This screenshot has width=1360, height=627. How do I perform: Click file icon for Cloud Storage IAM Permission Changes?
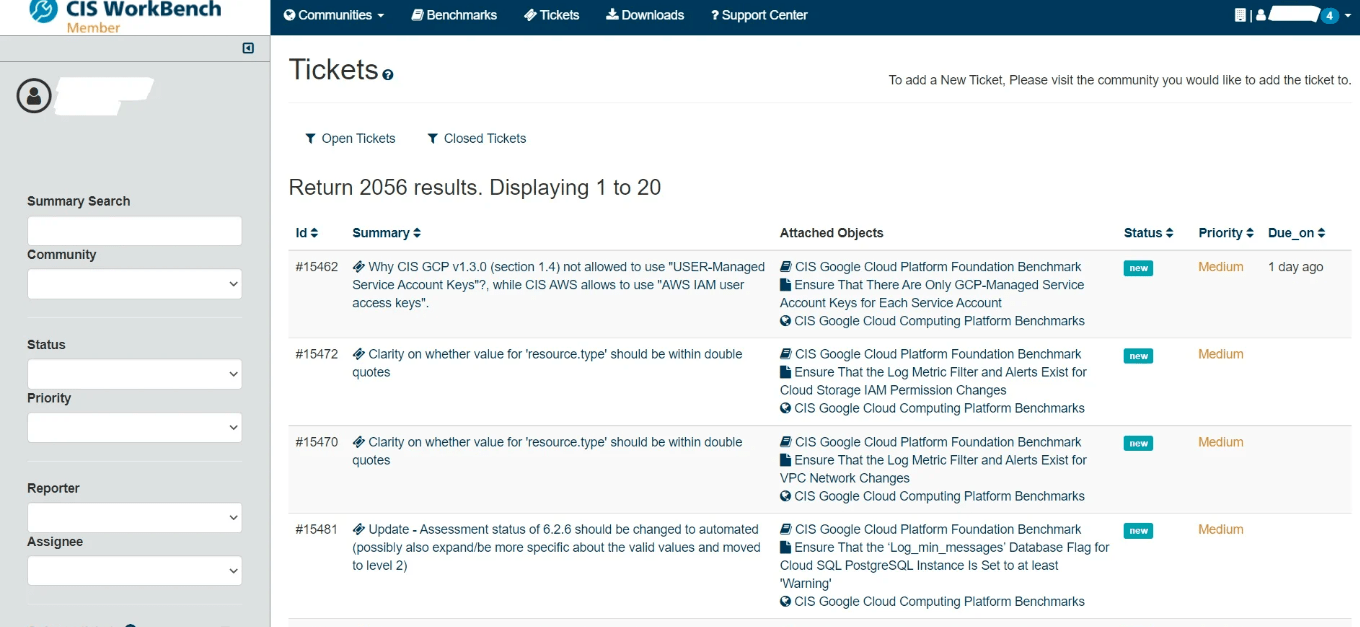pyautogui.click(x=786, y=372)
